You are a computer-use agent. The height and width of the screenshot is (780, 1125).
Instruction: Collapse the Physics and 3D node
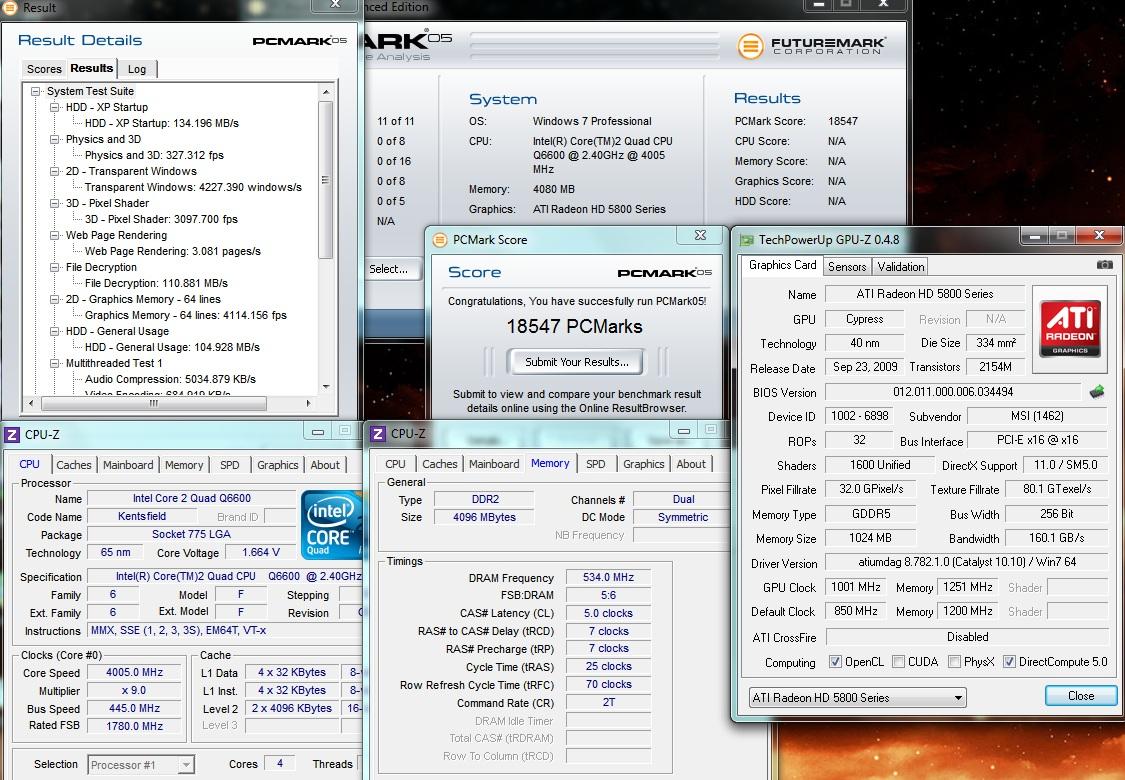[55, 139]
